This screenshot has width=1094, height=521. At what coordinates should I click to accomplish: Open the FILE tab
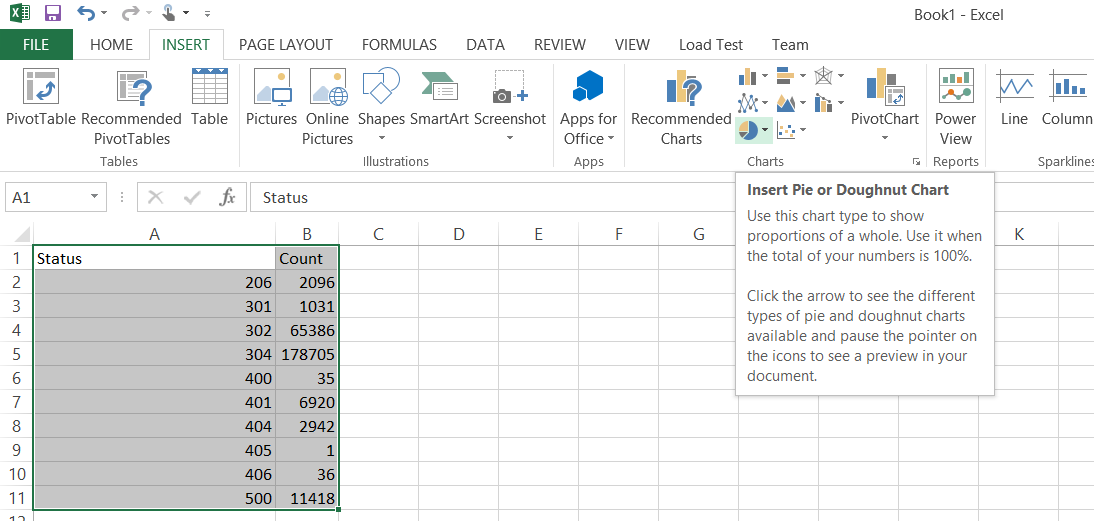[36, 45]
